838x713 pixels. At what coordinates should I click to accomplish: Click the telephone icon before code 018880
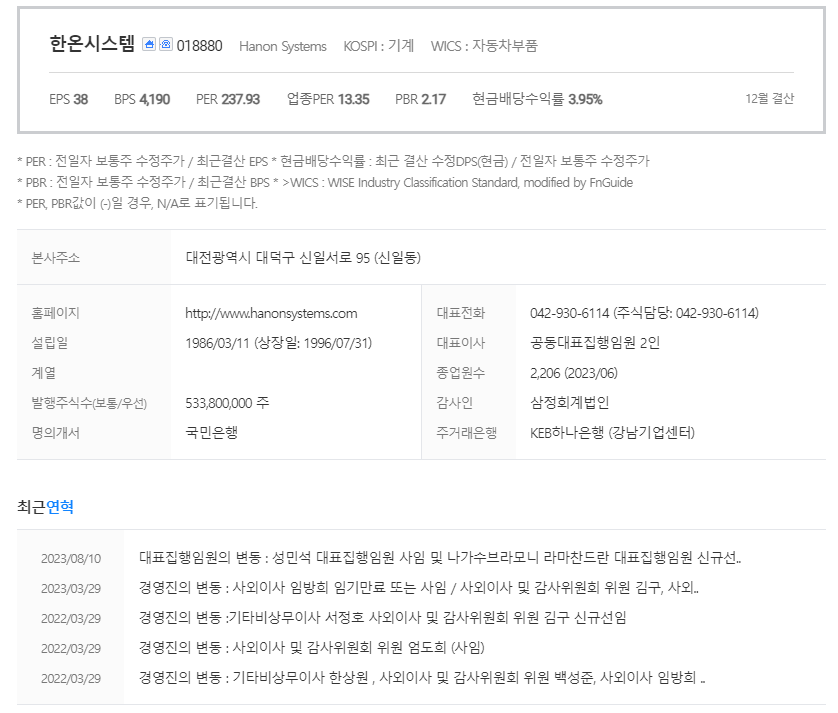point(166,44)
